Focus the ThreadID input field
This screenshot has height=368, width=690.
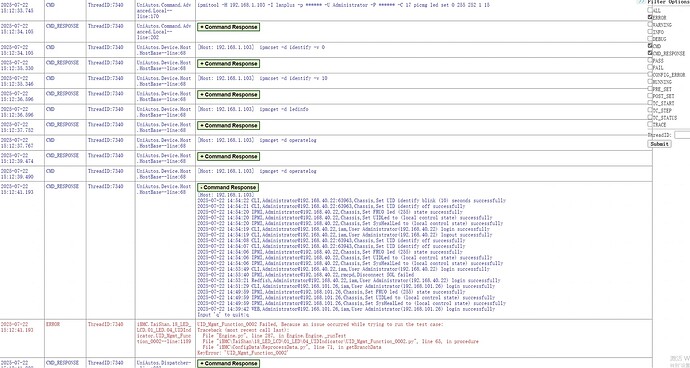click(682, 135)
